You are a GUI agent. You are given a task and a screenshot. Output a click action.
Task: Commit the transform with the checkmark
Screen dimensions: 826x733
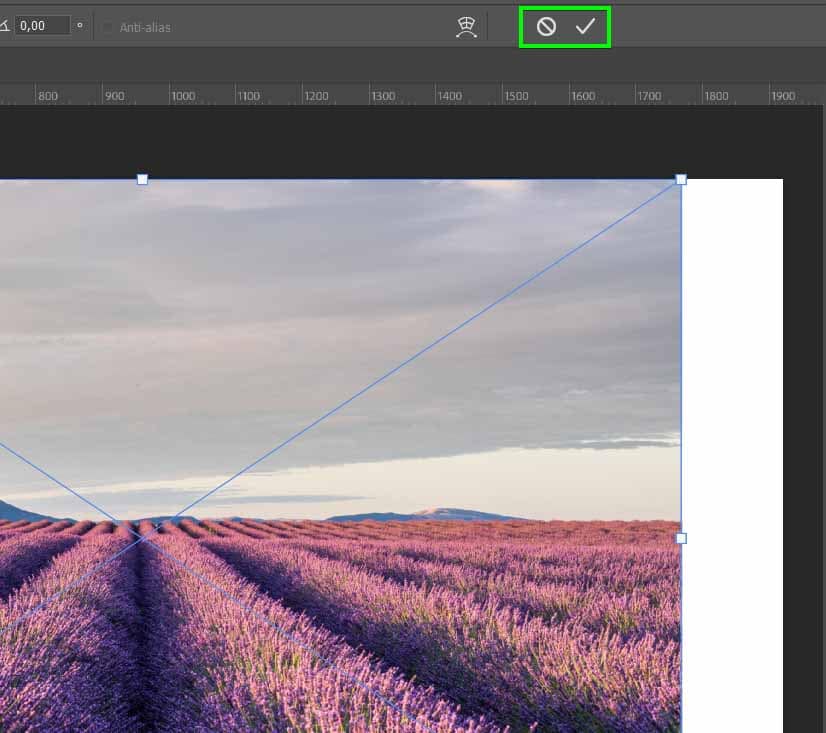(x=585, y=26)
